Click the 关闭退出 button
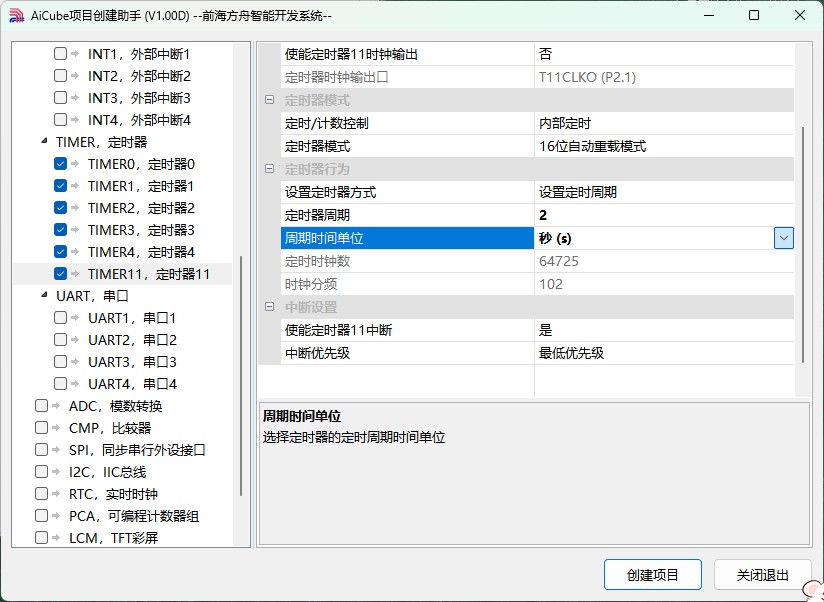 (763, 575)
